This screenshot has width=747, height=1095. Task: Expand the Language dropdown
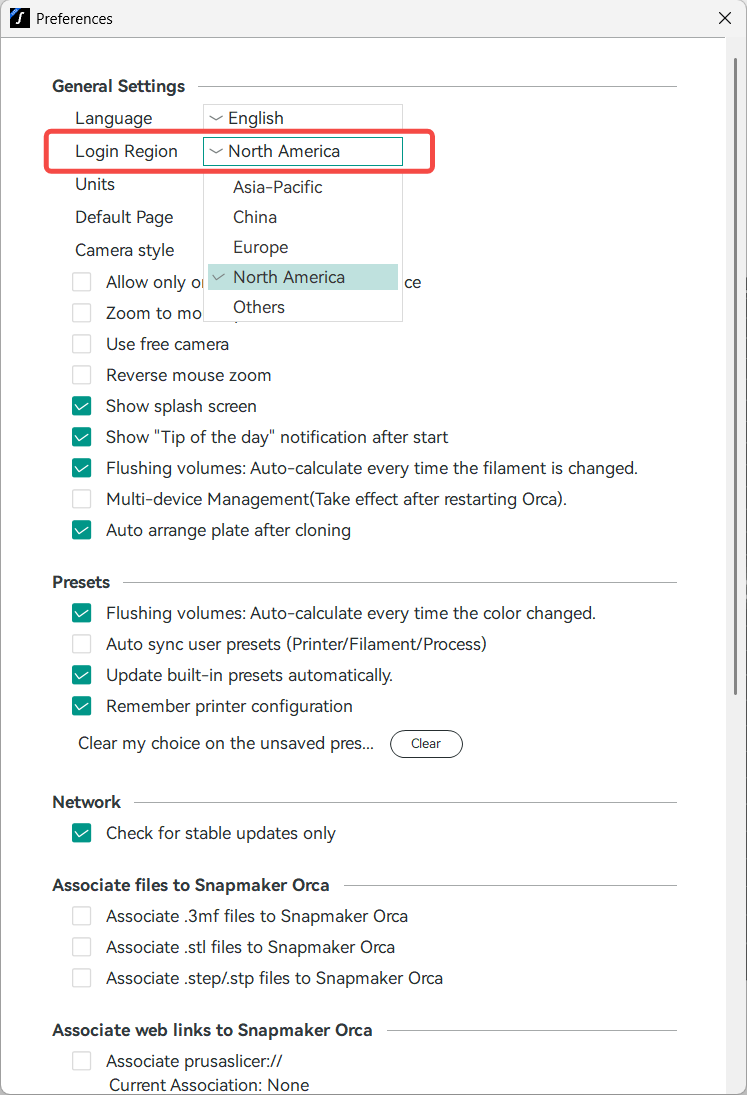coord(302,118)
